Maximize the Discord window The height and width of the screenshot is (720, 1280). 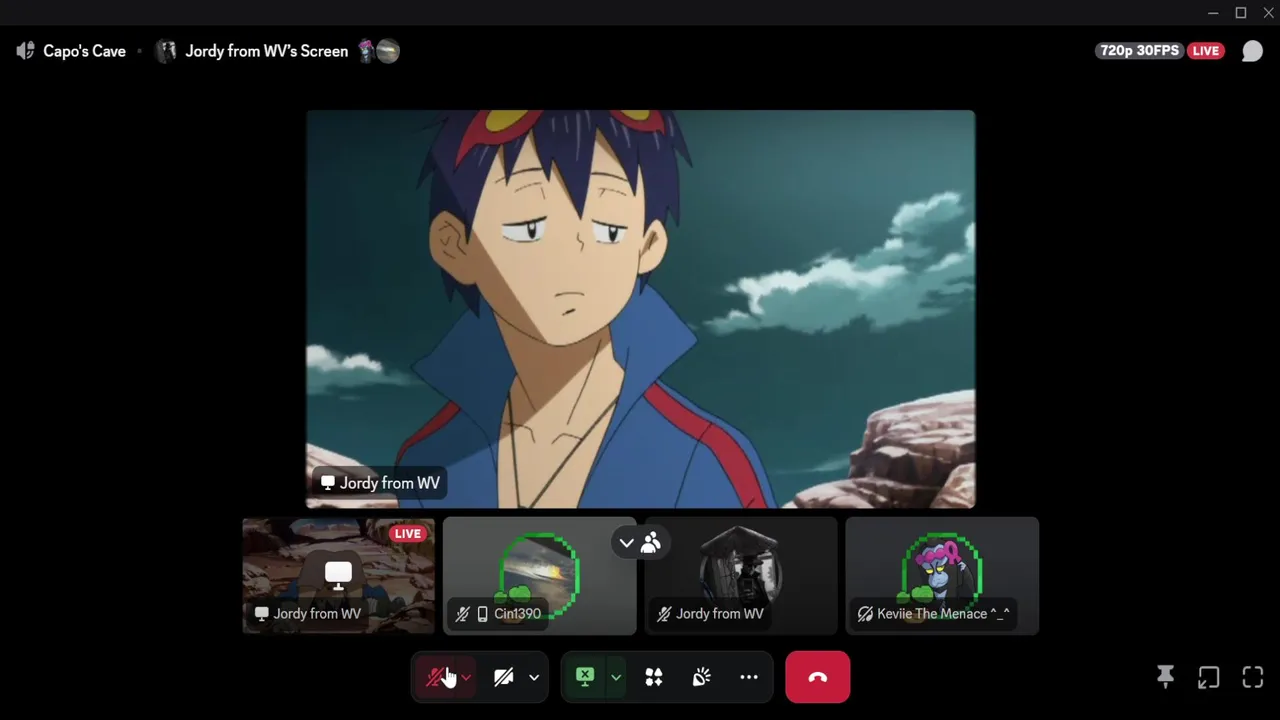tap(1241, 12)
